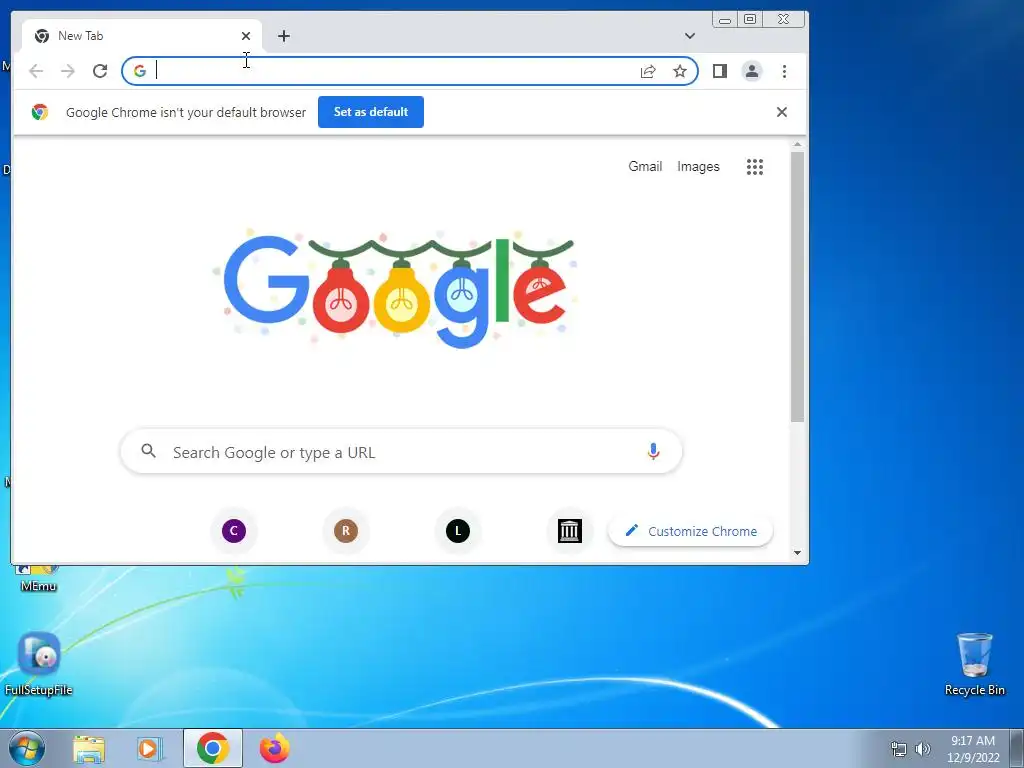Viewport: 1024px width, 768px height.
Task: Select the FullSetupFile desktop icon
Action: 39,664
